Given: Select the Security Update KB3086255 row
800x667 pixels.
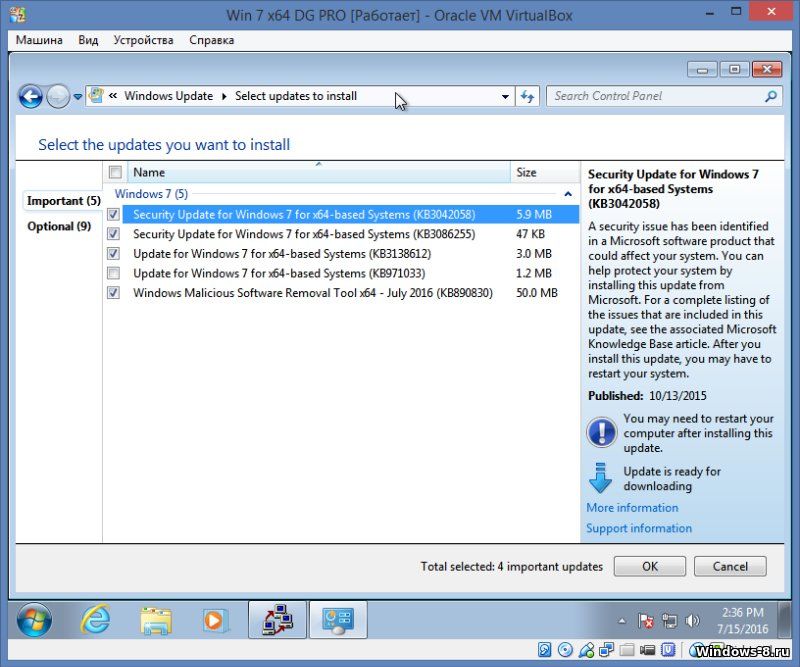Looking at the screenshot, I should 343,234.
